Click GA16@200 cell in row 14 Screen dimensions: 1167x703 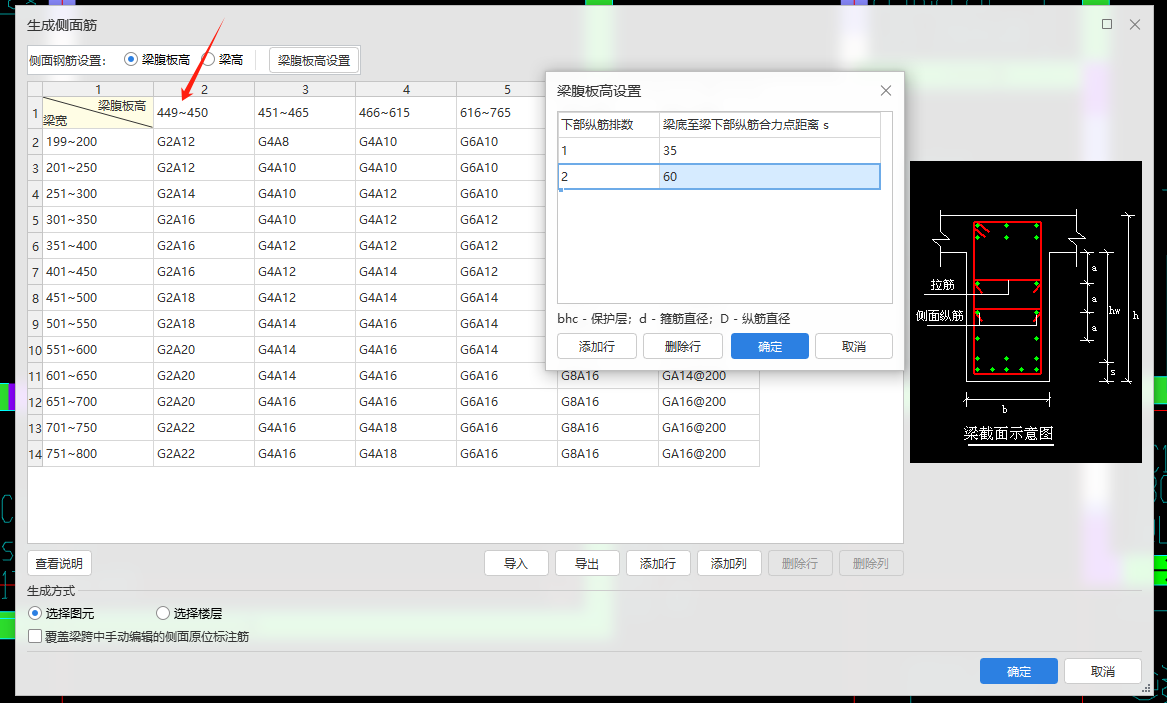click(709, 454)
